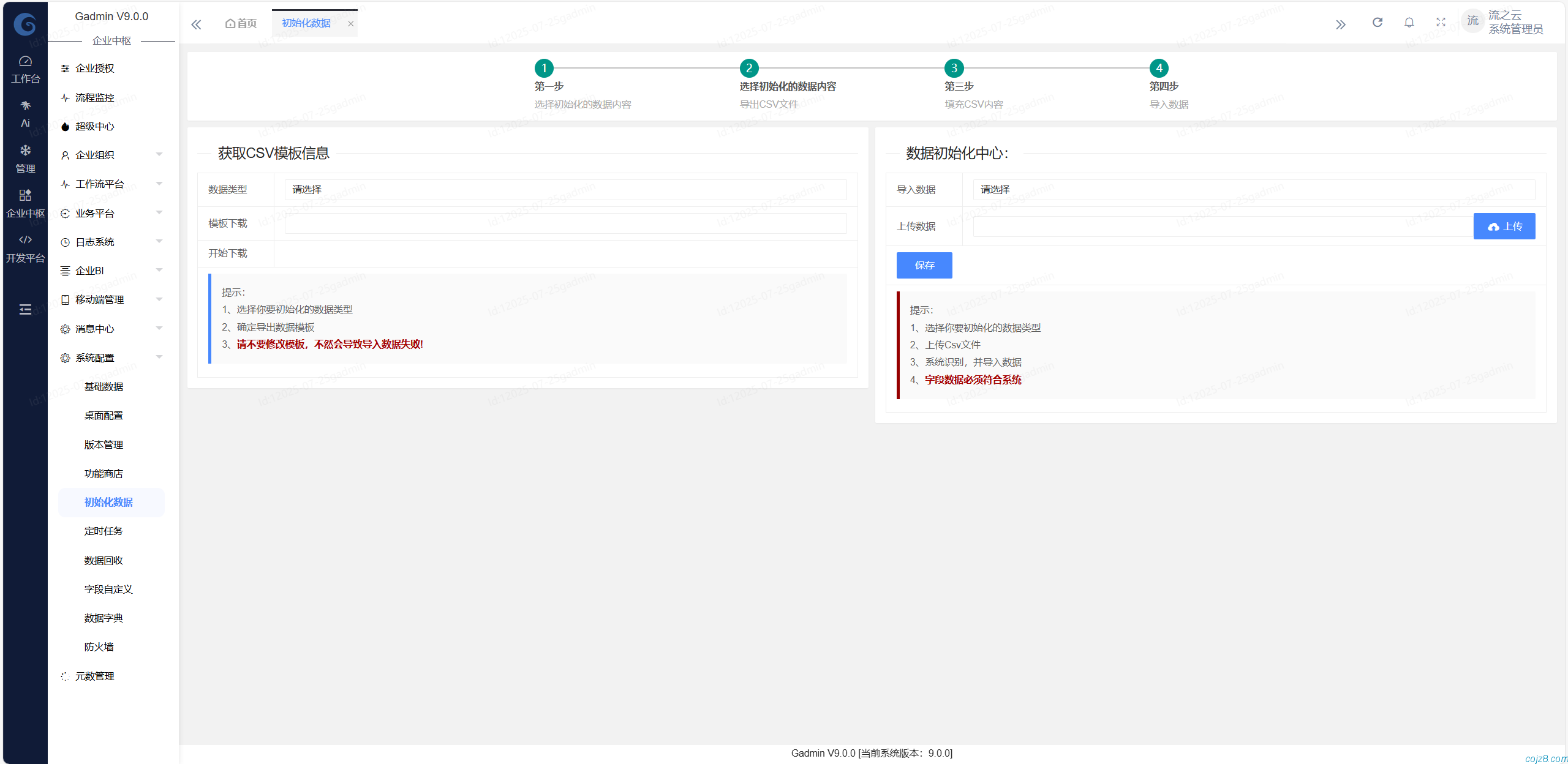The image size is (1568, 764).
Task: Click the 模板下载 input field
Action: click(x=565, y=223)
